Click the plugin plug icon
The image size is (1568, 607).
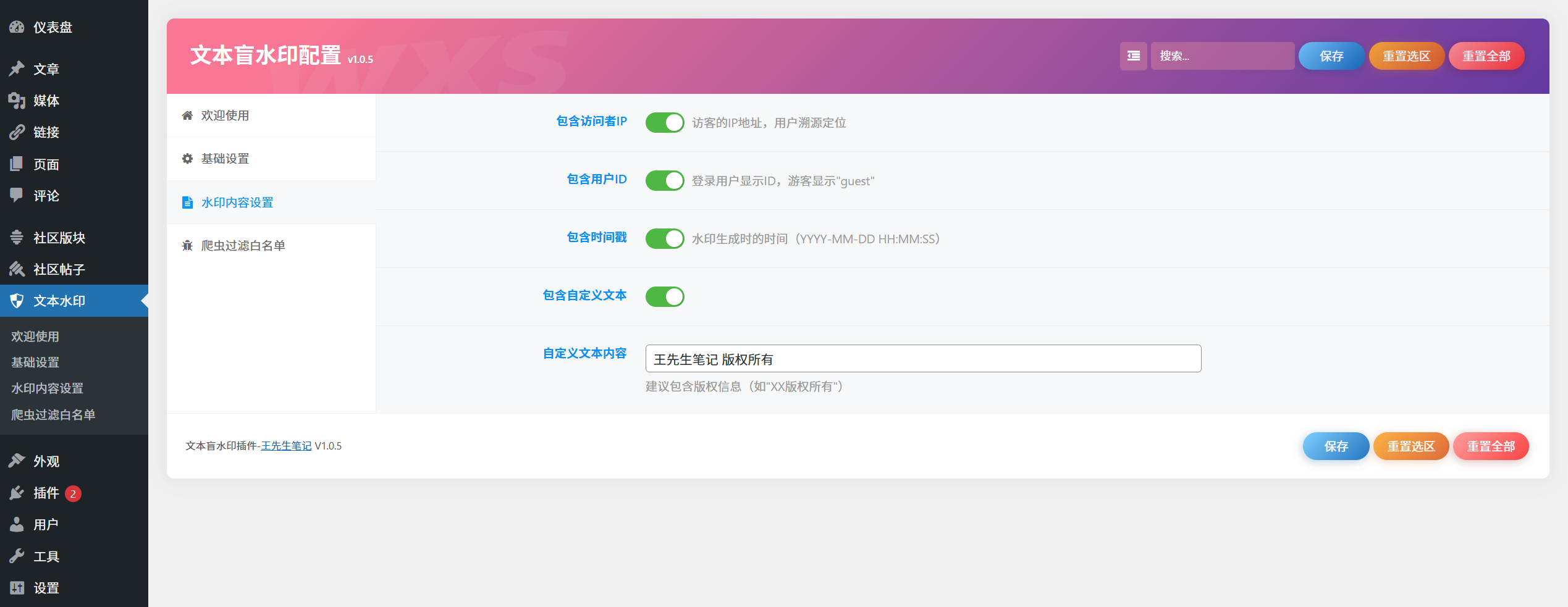coord(17,493)
